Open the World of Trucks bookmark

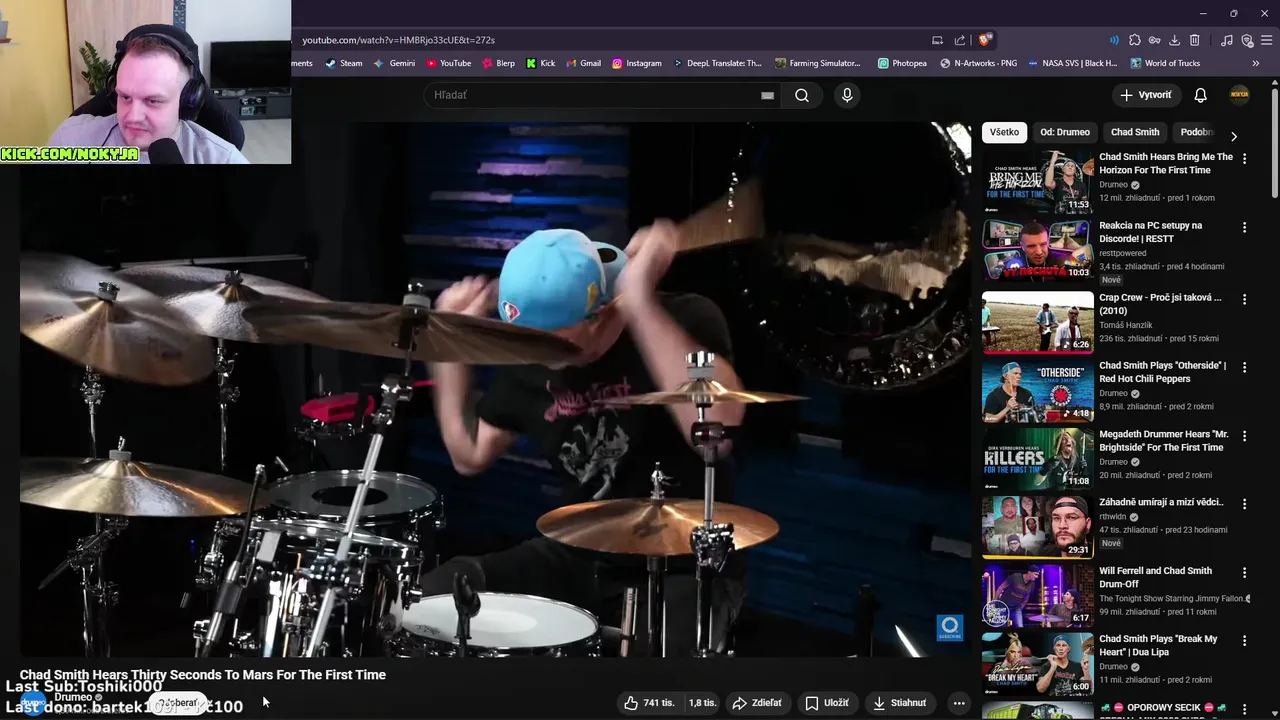(x=1165, y=63)
